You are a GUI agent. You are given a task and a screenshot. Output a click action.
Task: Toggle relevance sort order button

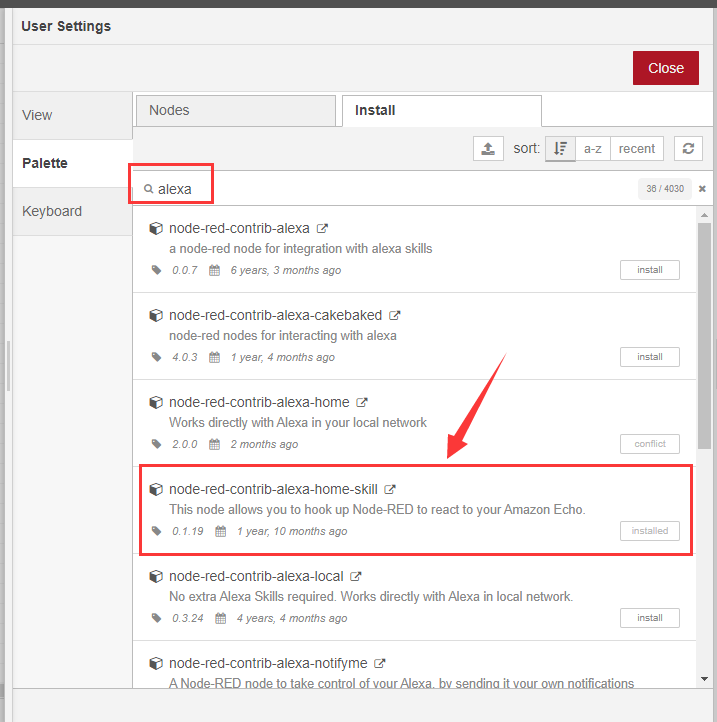click(x=560, y=149)
